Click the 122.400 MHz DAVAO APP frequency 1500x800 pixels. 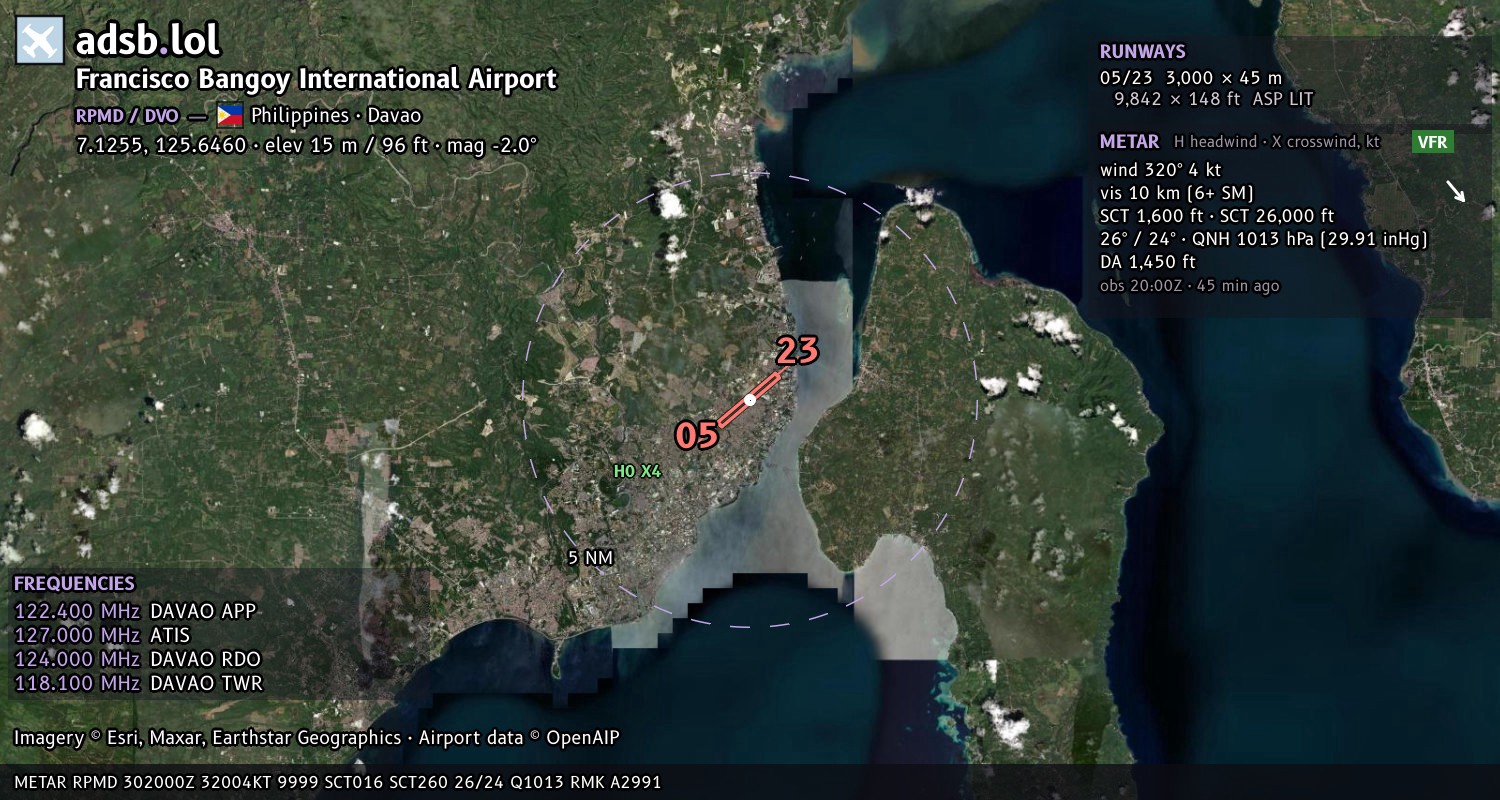[x=135, y=611]
